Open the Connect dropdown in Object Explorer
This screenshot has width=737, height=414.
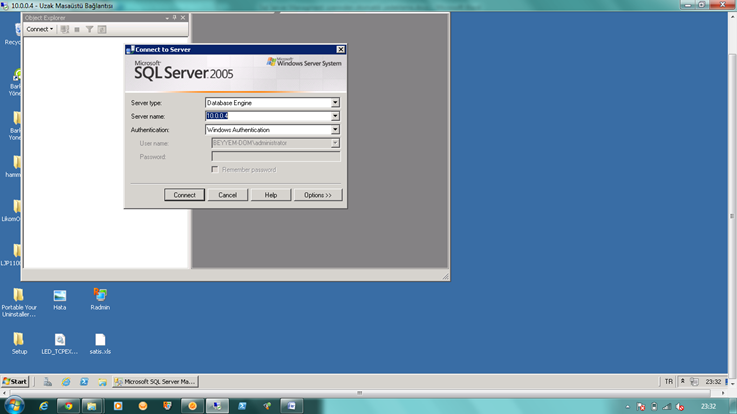pos(39,29)
